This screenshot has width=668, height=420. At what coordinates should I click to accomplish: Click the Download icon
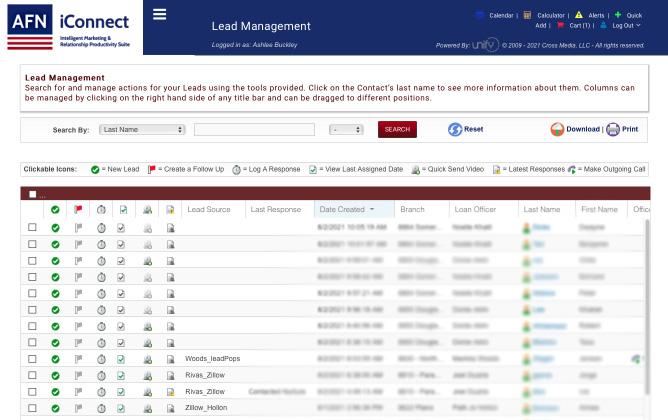click(x=557, y=129)
